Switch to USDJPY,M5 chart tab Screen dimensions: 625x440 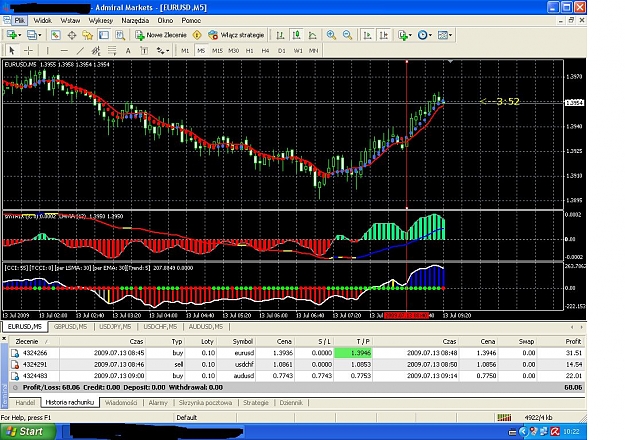(115, 327)
